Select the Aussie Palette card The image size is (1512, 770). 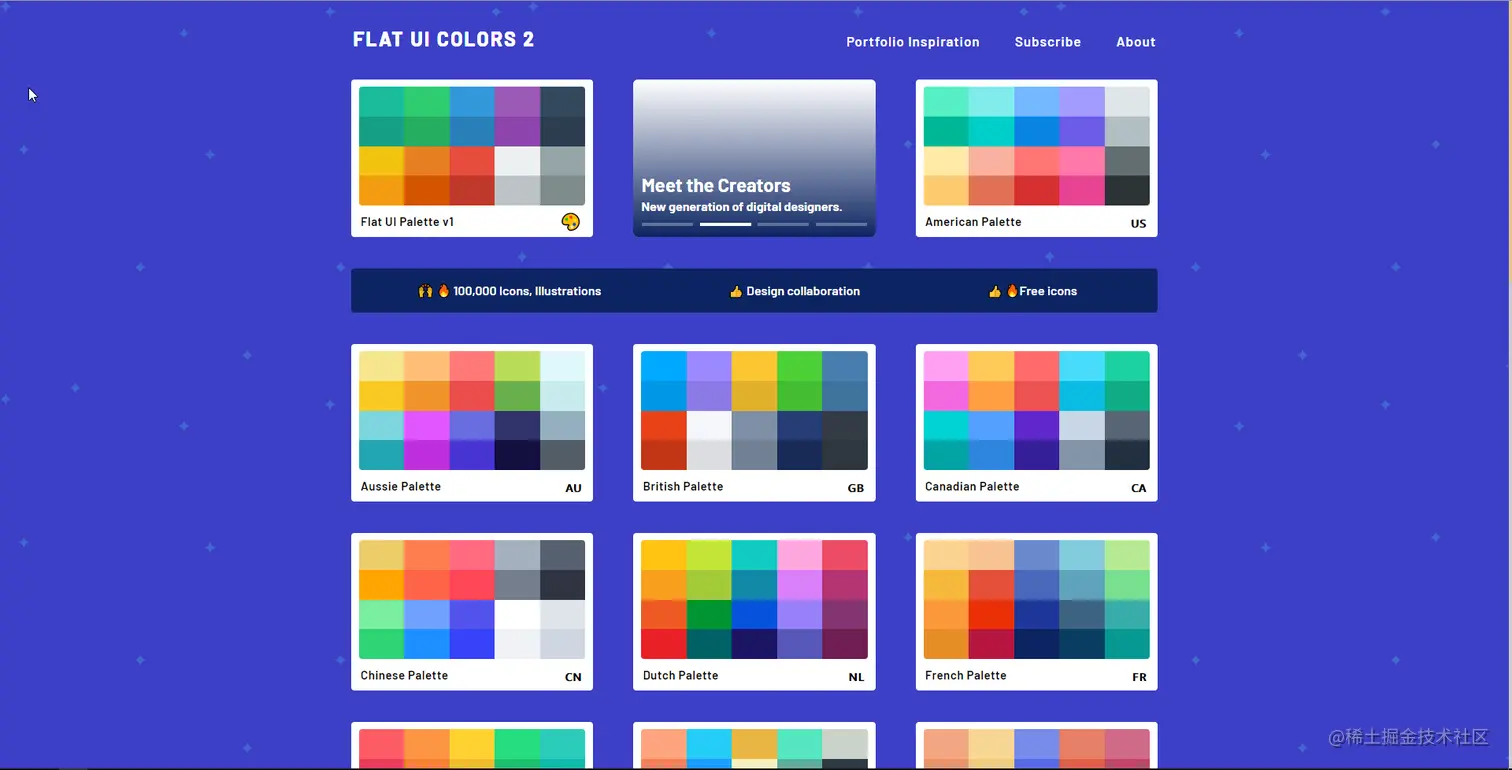pyautogui.click(x=472, y=423)
